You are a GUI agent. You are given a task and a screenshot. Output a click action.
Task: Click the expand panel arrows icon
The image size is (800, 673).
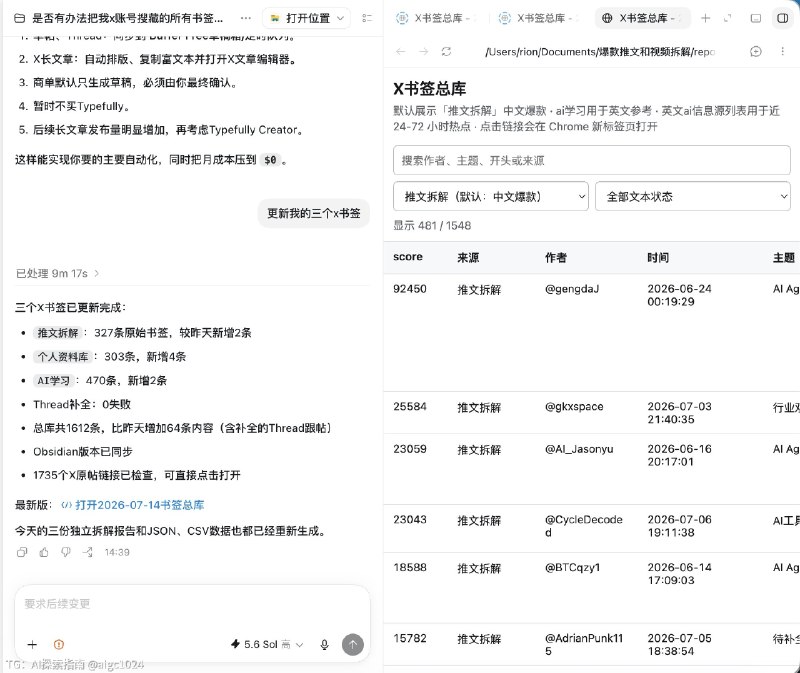coord(728,18)
